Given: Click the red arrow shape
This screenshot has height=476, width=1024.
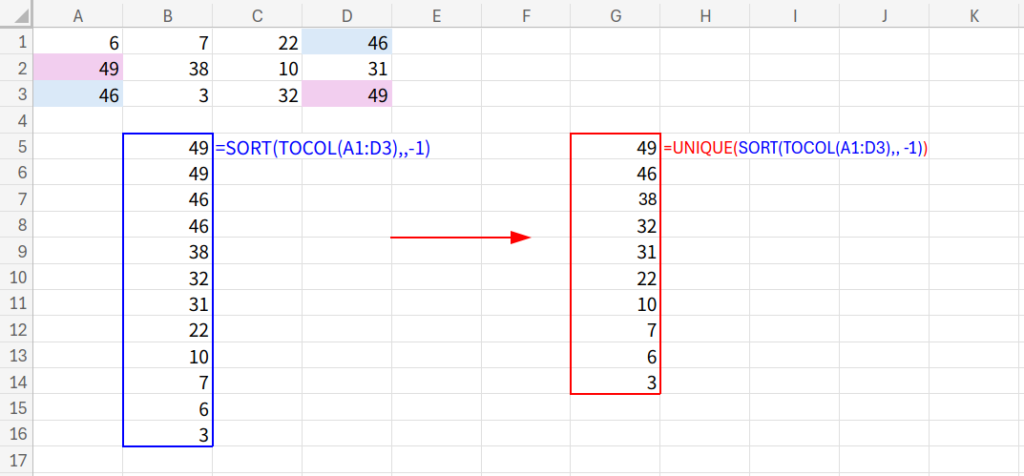Looking at the screenshot, I should tap(459, 238).
